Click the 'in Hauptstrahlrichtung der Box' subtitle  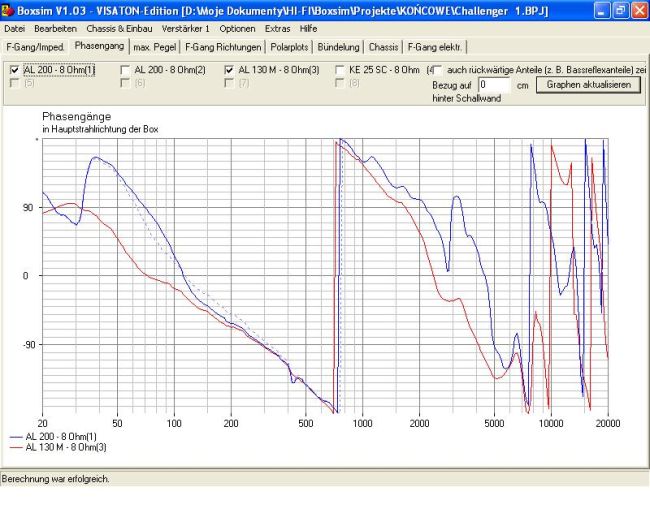(100, 129)
